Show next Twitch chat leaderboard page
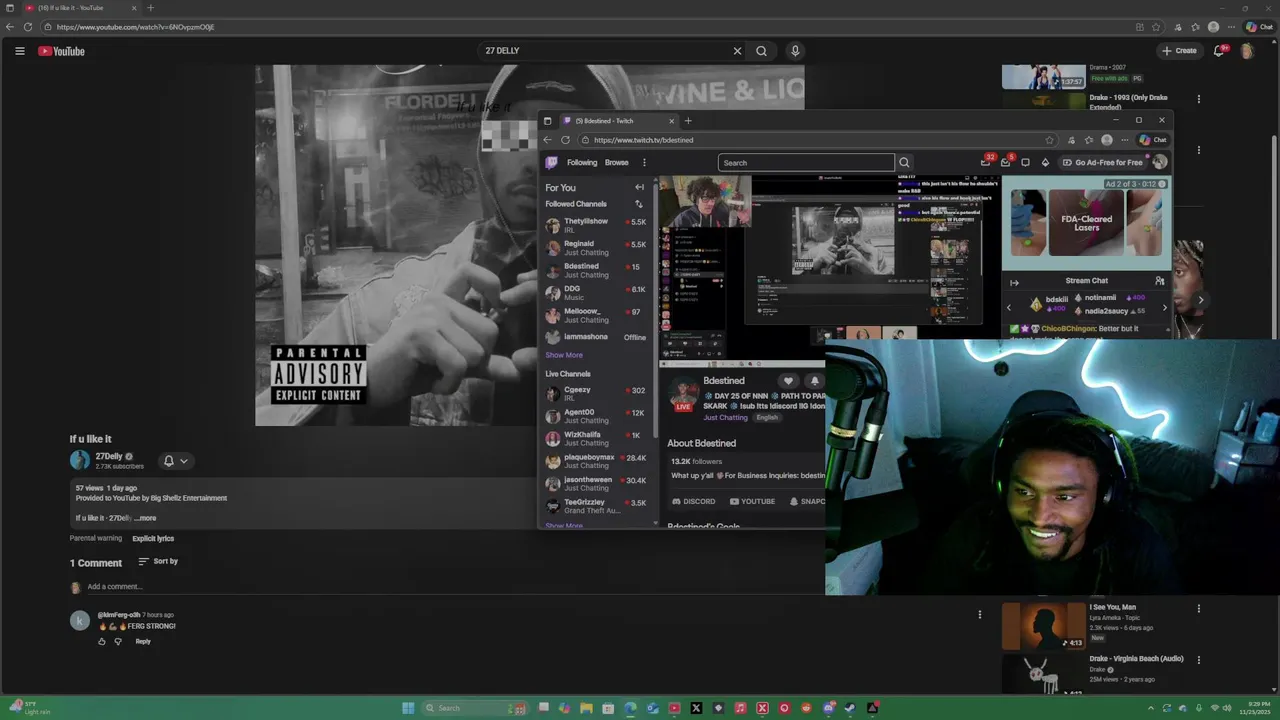Screen dimensions: 1280x720 (1164, 307)
